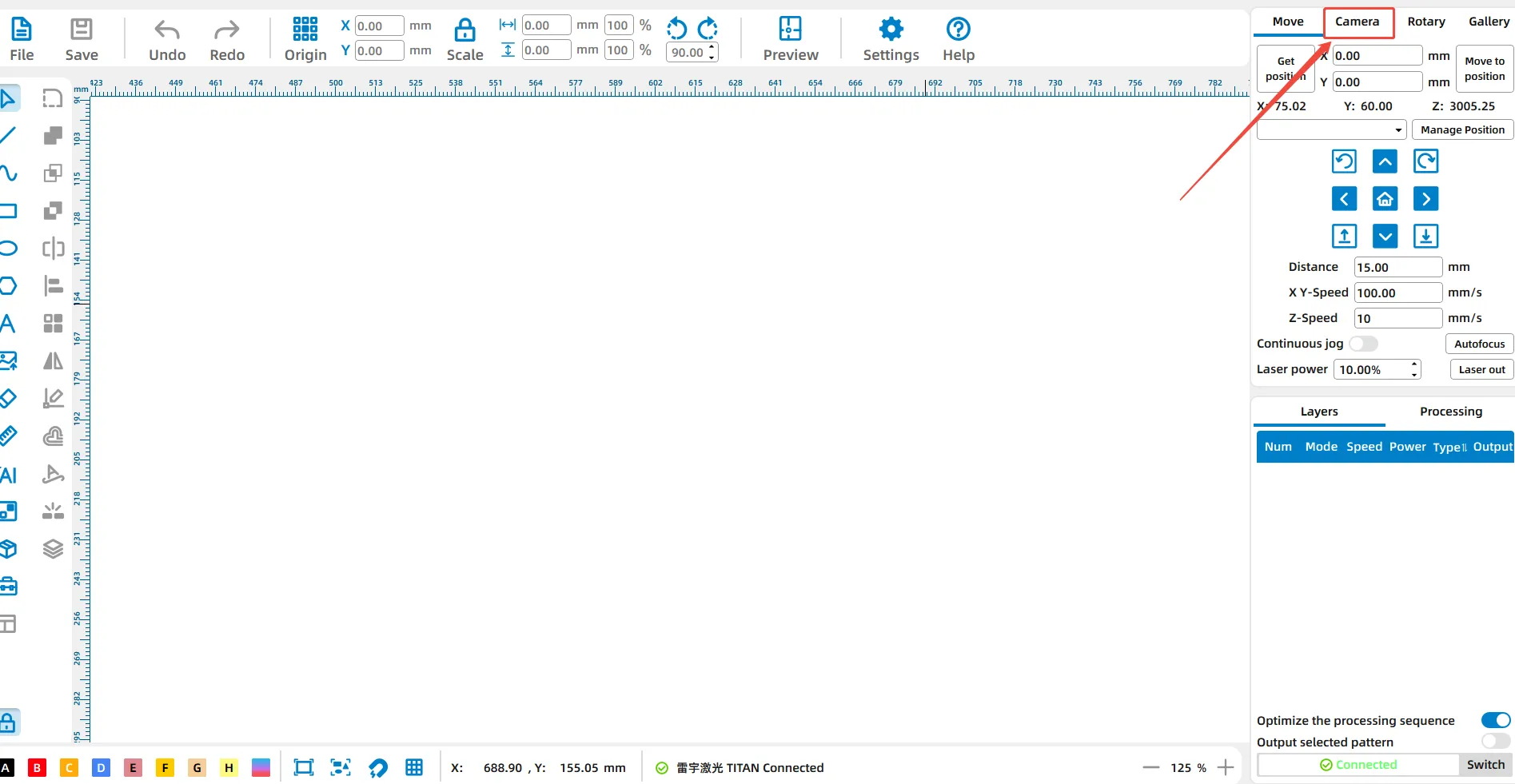Click the Home icon in jog controls
The image size is (1515, 784).
[1385, 199]
